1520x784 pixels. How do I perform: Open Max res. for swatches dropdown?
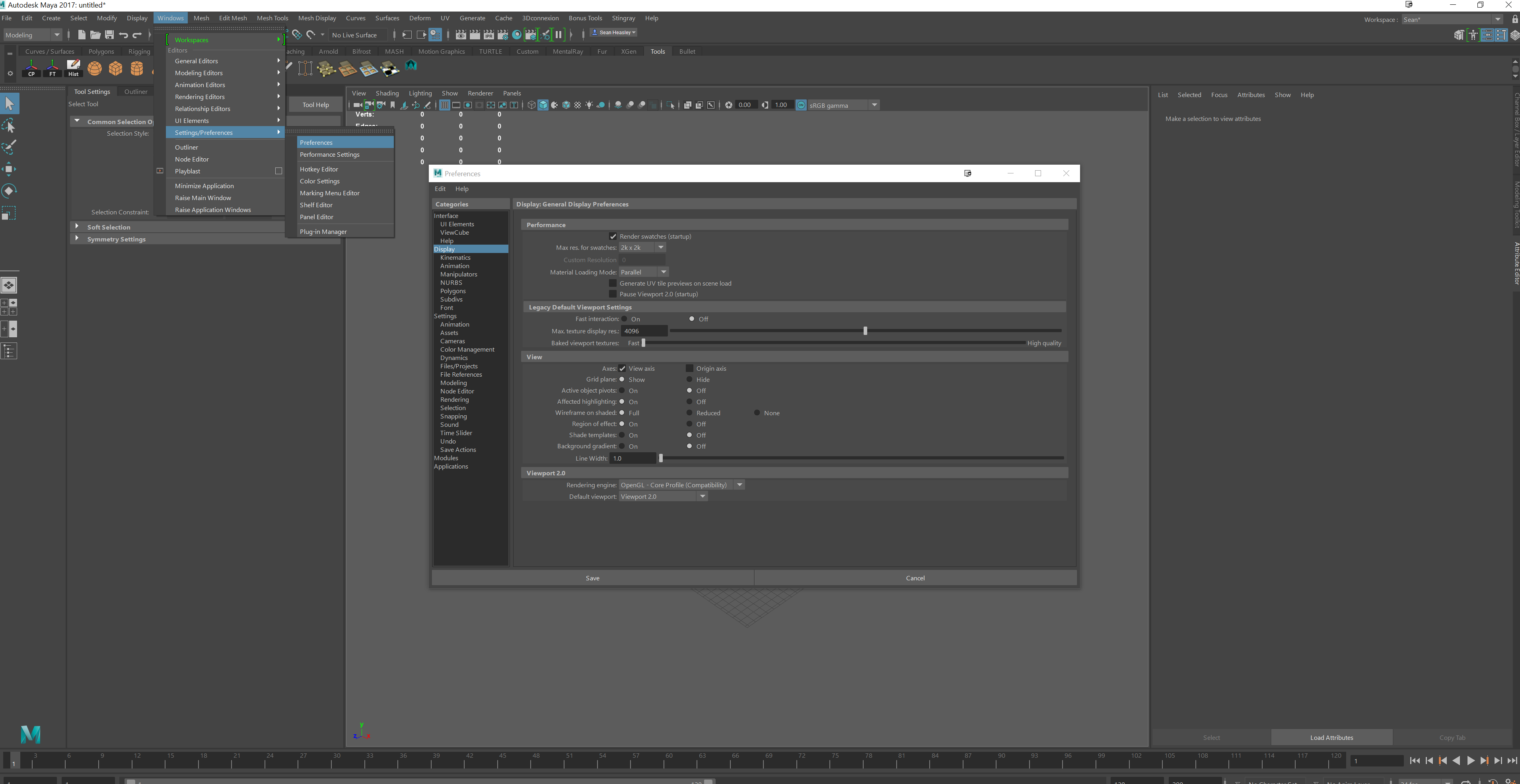click(642, 248)
